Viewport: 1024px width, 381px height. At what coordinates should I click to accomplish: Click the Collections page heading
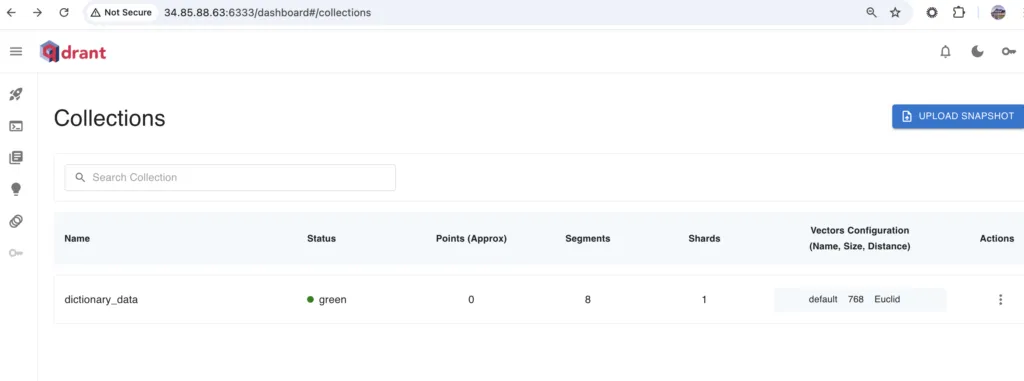tap(109, 118)
